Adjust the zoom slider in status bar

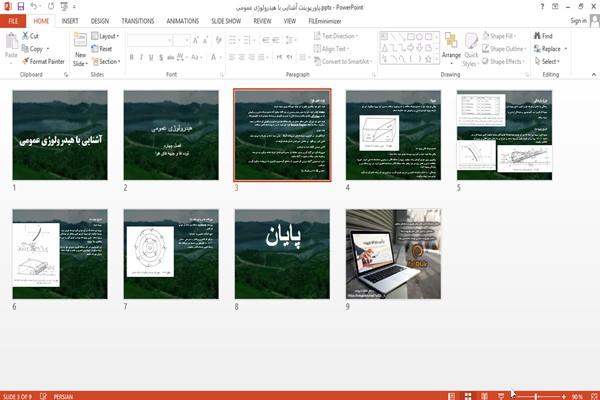pos(537,397)
